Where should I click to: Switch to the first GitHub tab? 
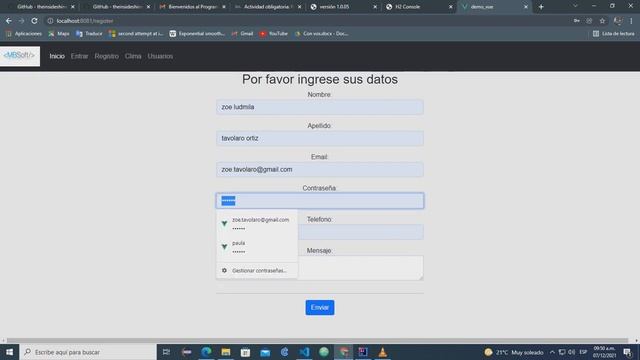coord(41,7)
